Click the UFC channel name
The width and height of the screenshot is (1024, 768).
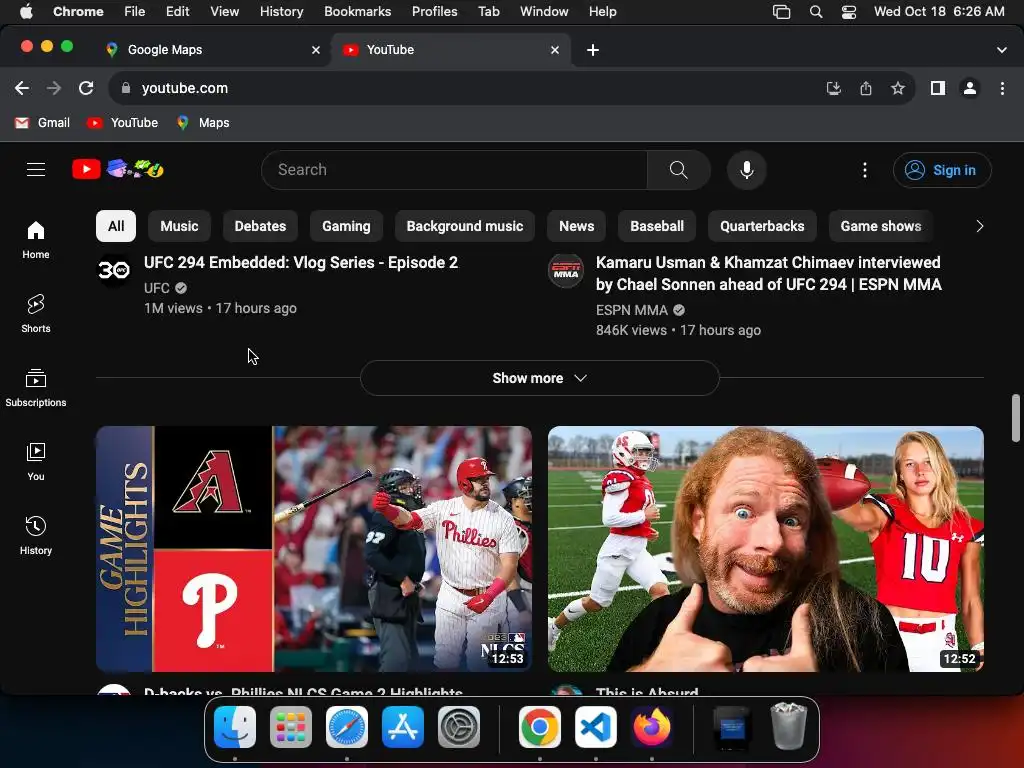157,288
